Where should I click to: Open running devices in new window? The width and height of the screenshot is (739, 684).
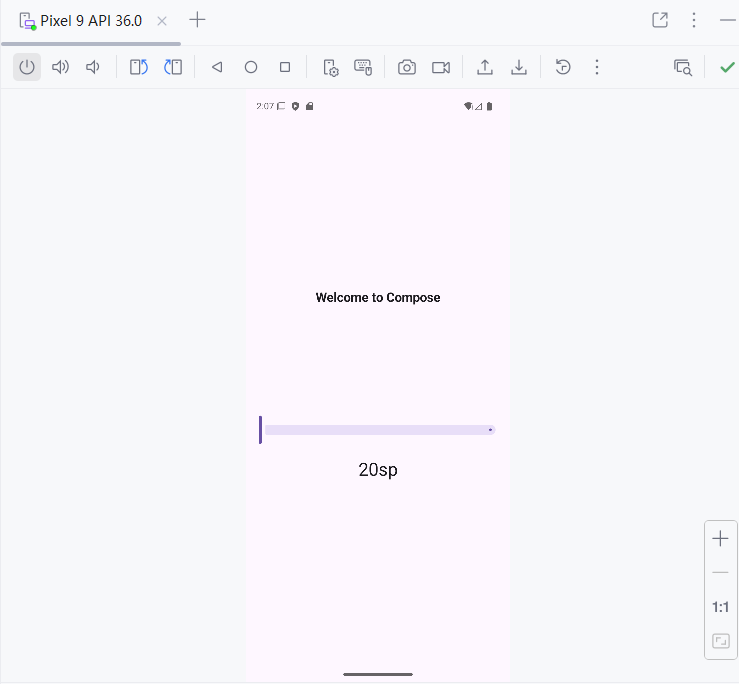(x=660, y=20)
